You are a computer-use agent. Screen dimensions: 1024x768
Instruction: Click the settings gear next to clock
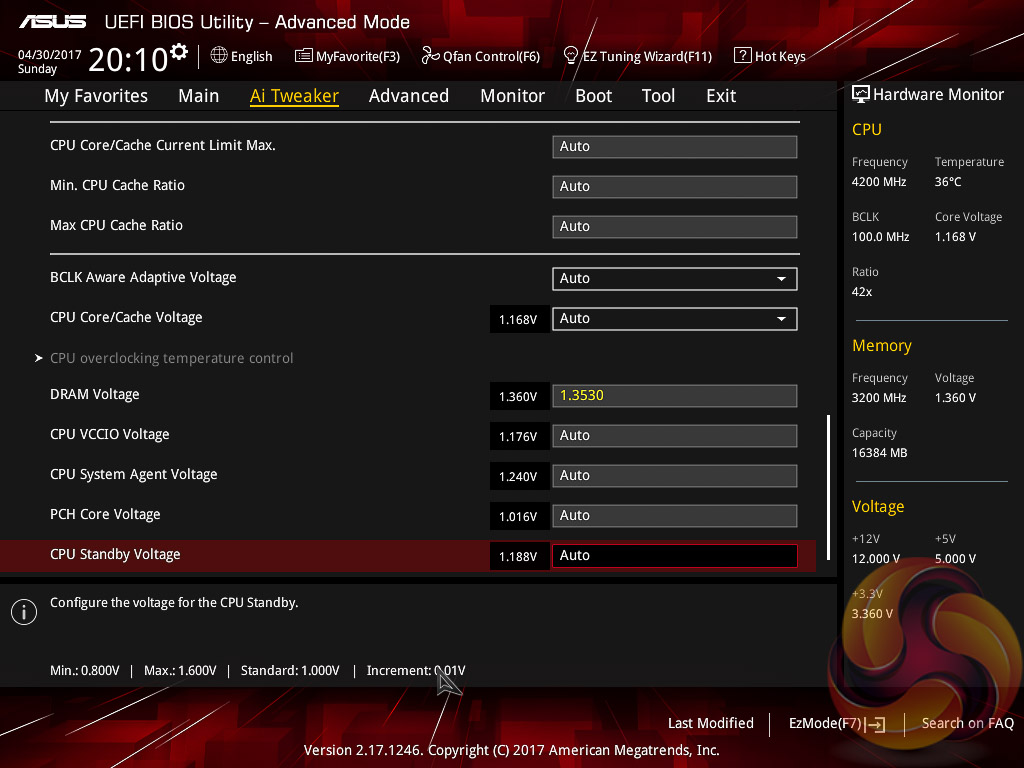(179, 51)
